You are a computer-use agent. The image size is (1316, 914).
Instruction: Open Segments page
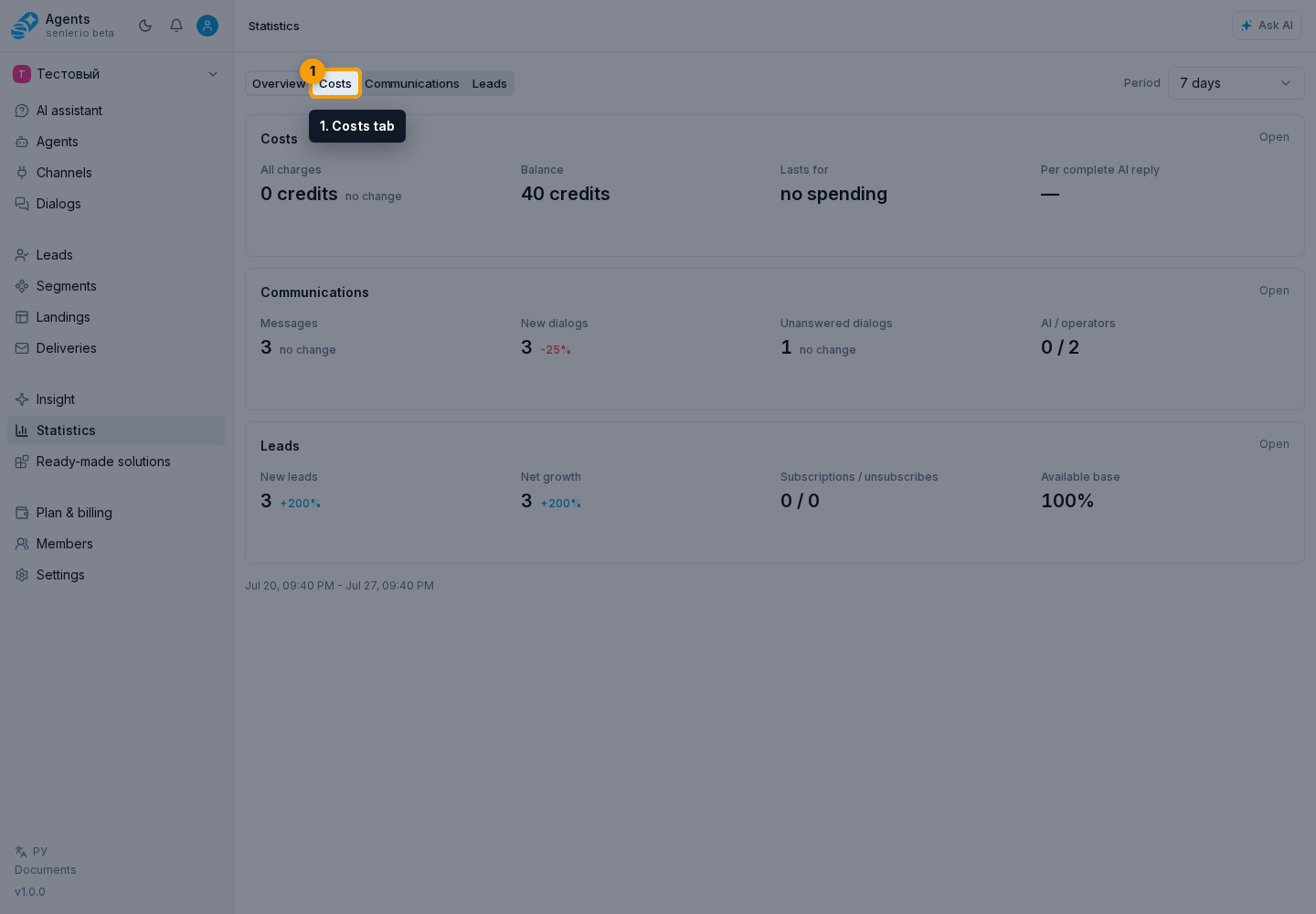coord(116,286)
